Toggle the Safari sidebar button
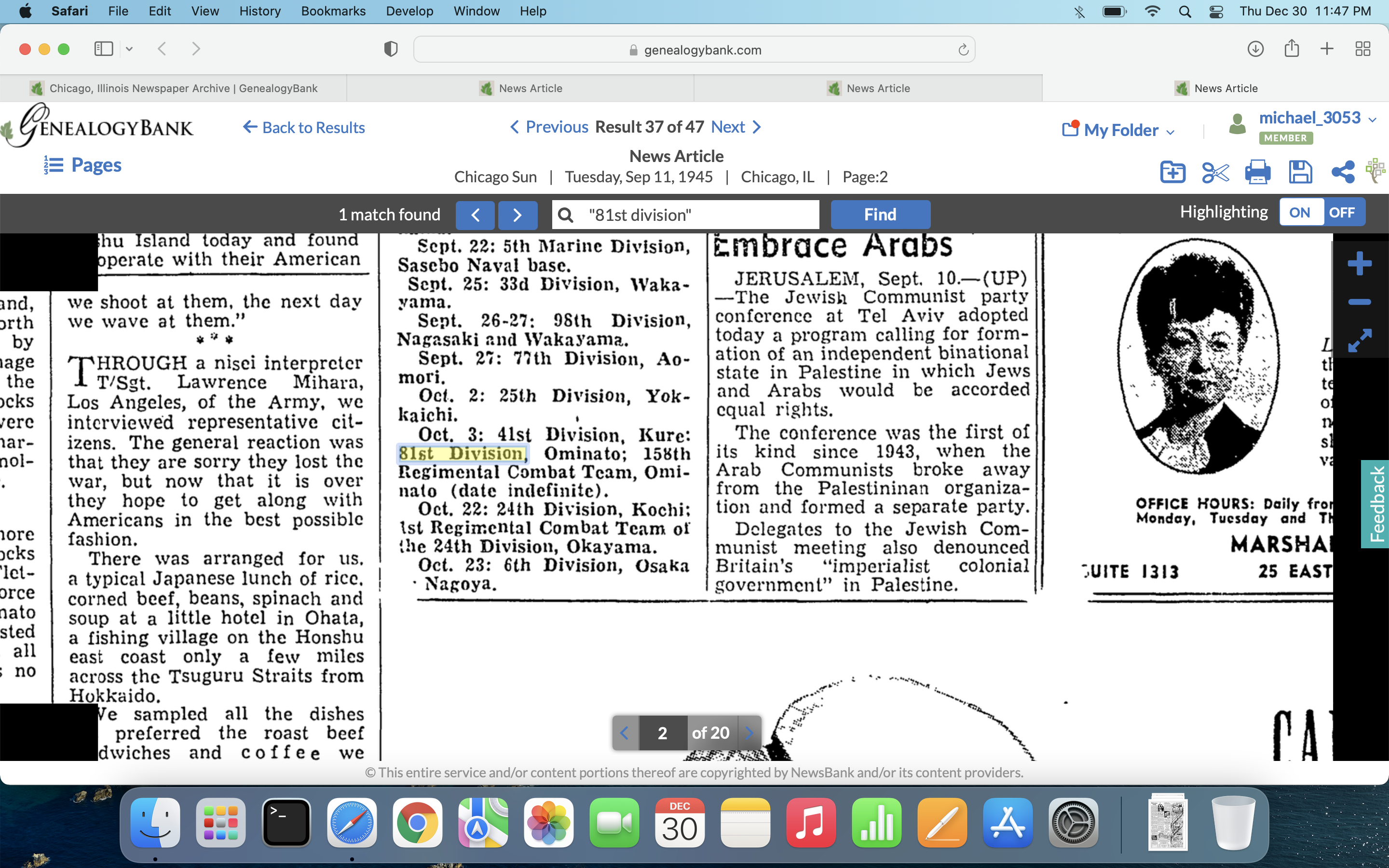The width and height of the screenshot is (1389, 868). point(104,49)
